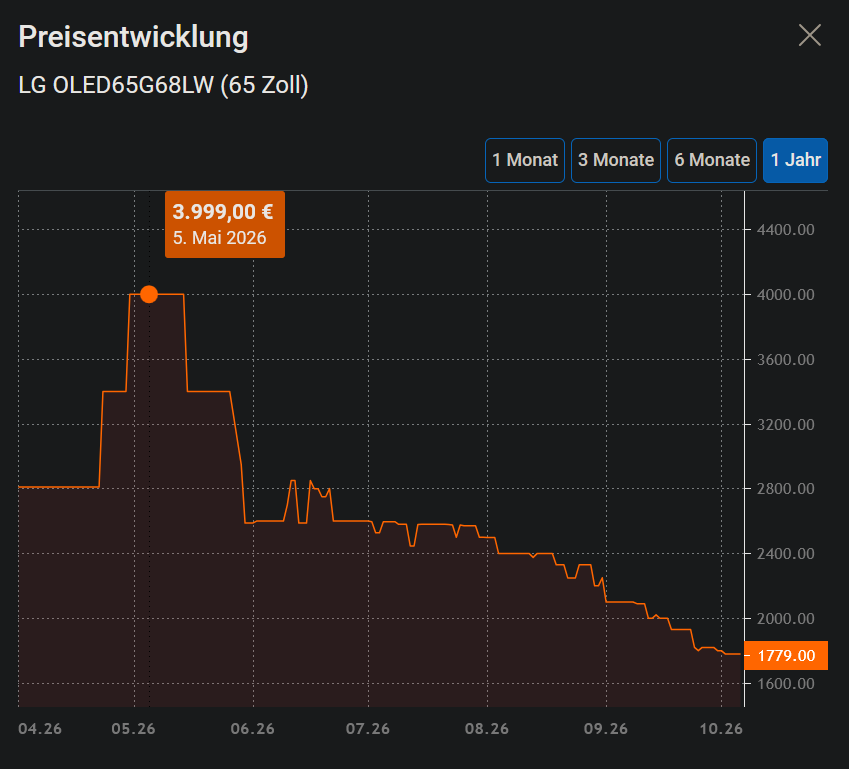The height and width of the screenshot is (769, 849).
Task: Click the 06.26 x-axis label
Action: [252, 729]
